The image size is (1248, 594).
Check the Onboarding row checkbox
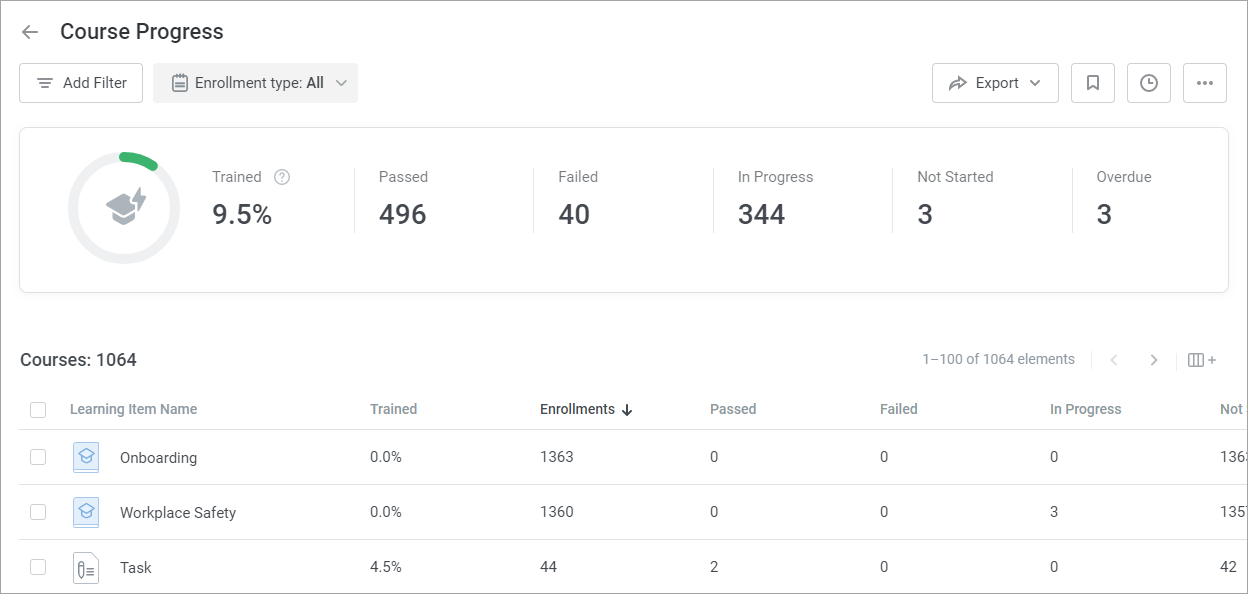[x=38, y=457]
